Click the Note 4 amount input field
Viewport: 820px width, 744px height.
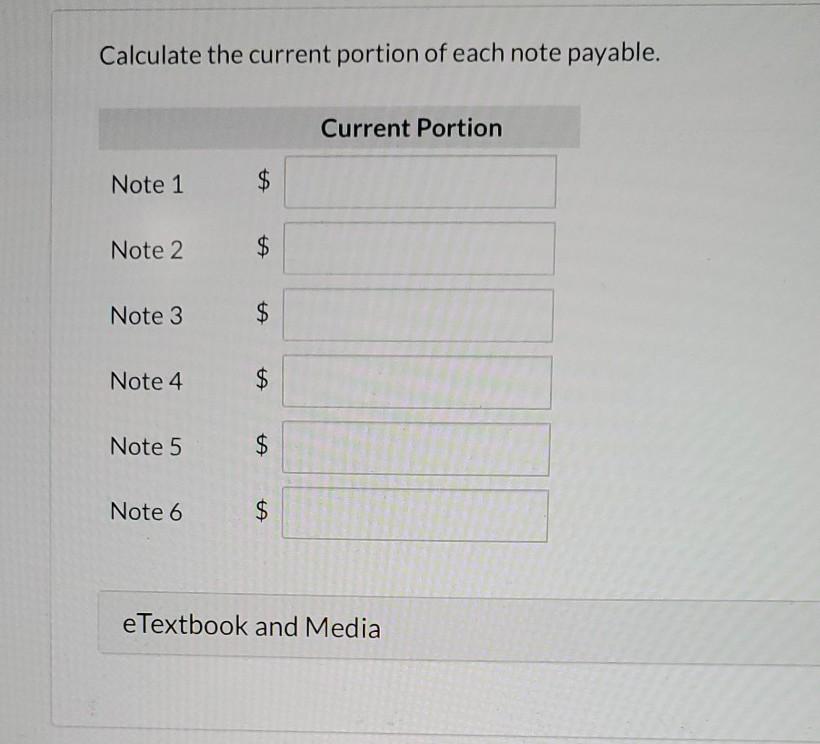pyautogui.click(x=419, y=380)
